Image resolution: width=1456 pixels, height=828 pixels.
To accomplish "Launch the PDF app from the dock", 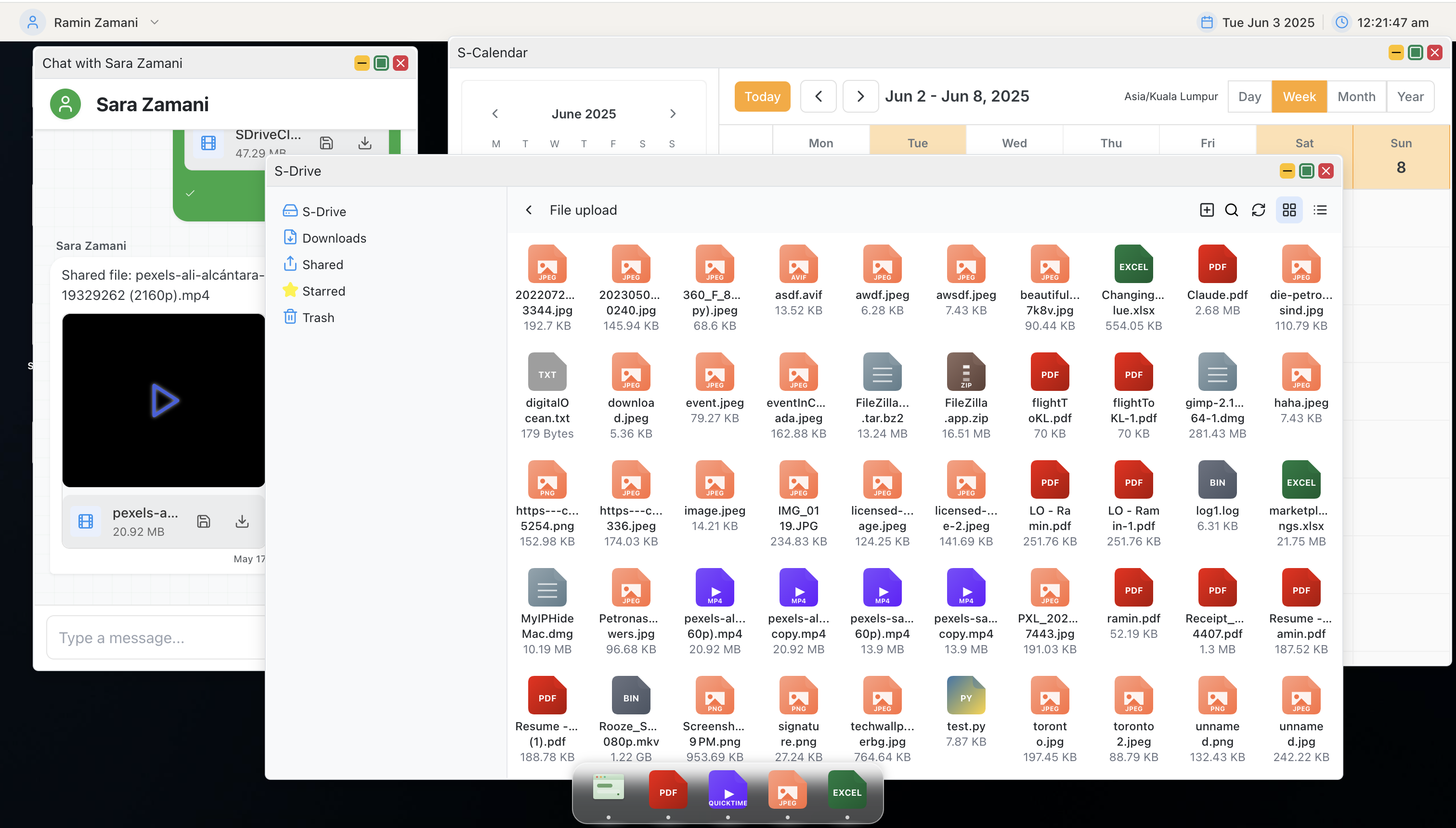I will (668, 790).
